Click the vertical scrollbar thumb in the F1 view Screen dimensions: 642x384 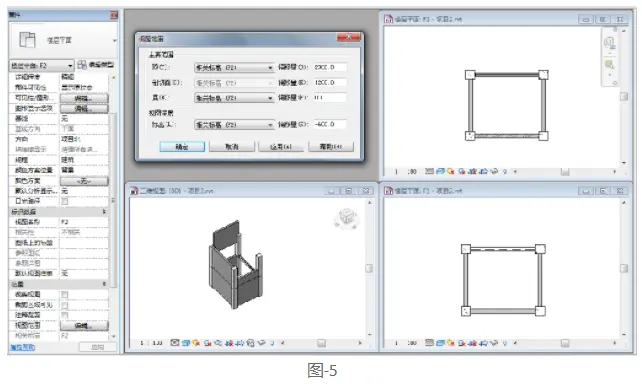(624, 268)
